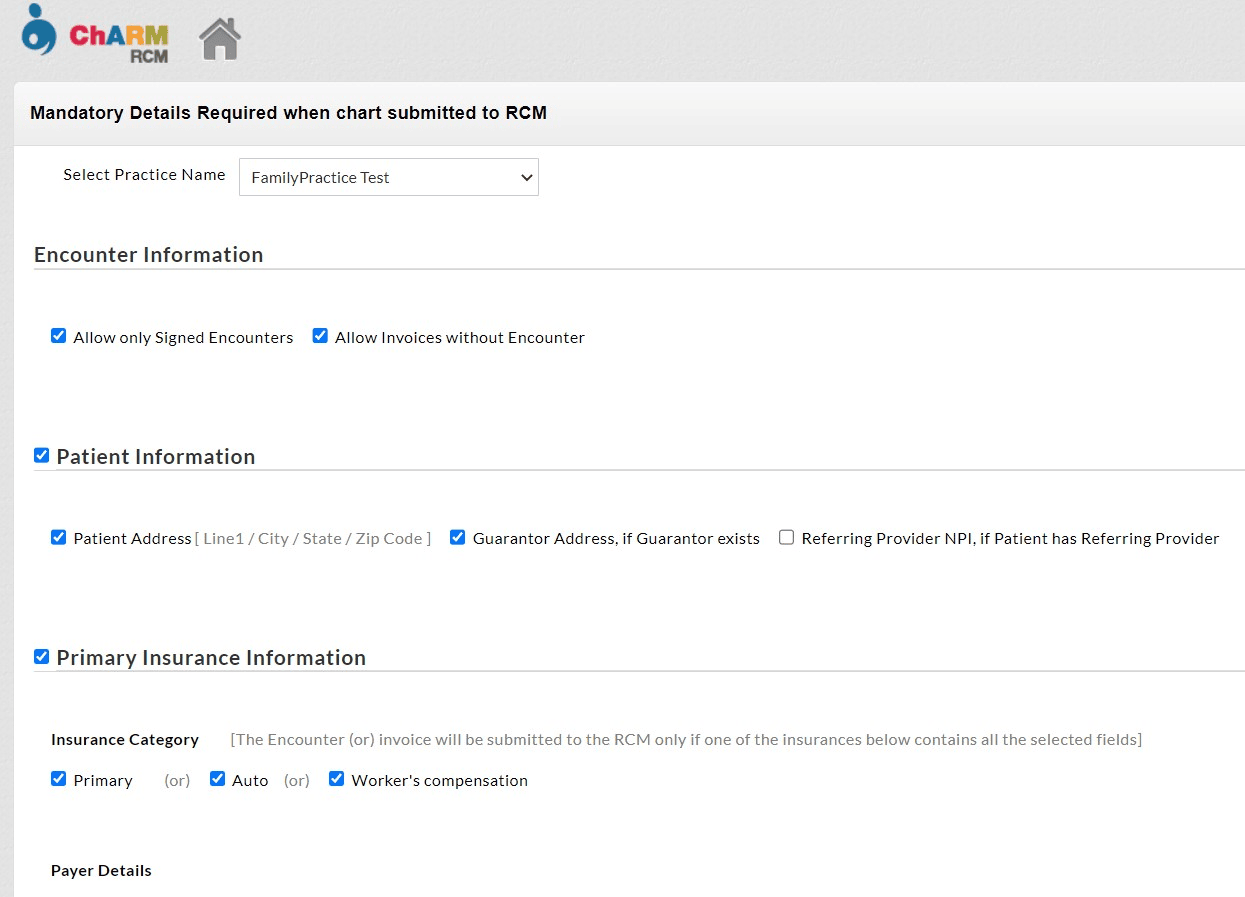The width and height of the screenshot is (1245, 897).
Task: Click the Encounter Information section heading
Action: tap(148, 255)
